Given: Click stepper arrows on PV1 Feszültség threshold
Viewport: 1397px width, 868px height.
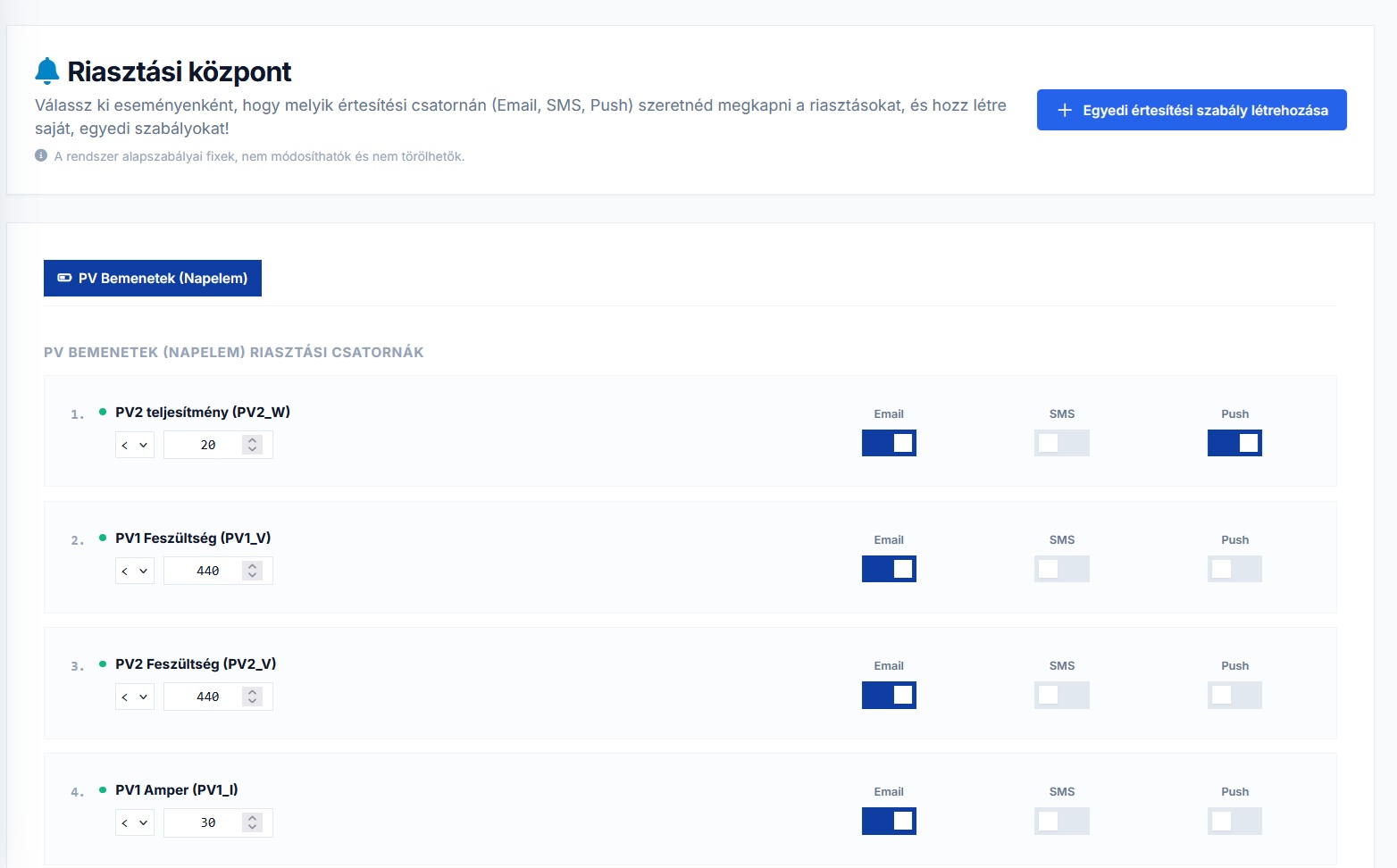Looking at the screenshot, I should tap(253, 571).
